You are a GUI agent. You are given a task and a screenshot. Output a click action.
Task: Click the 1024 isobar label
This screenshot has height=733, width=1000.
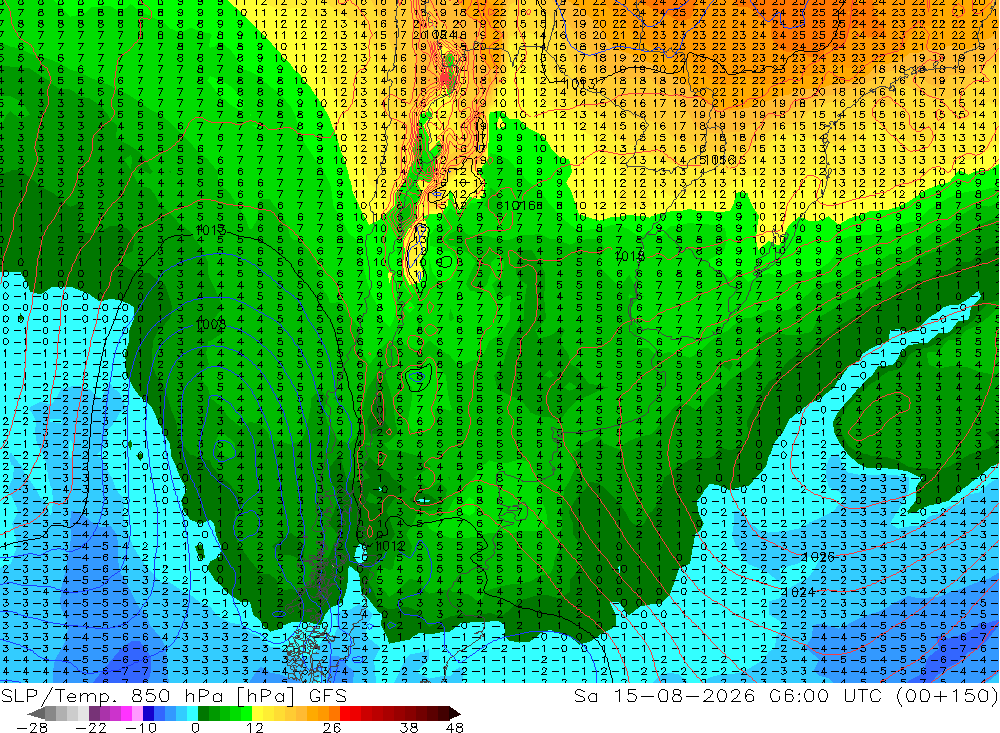point(798,592)
